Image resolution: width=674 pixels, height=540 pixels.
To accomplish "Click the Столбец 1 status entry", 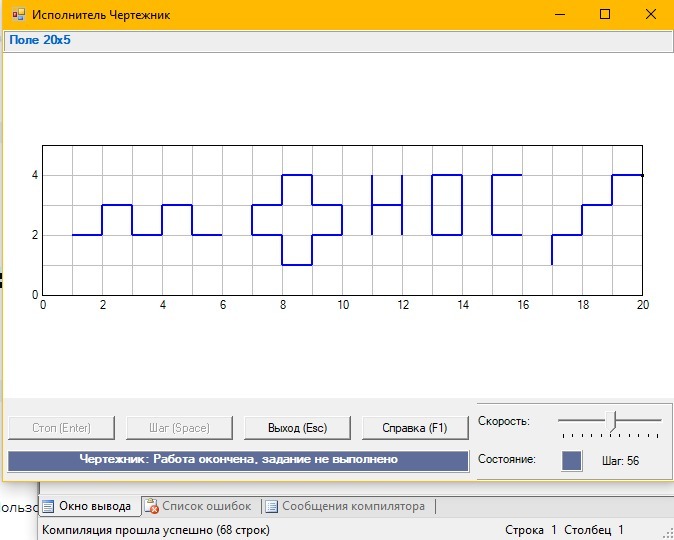I will [x=594, y=530].
